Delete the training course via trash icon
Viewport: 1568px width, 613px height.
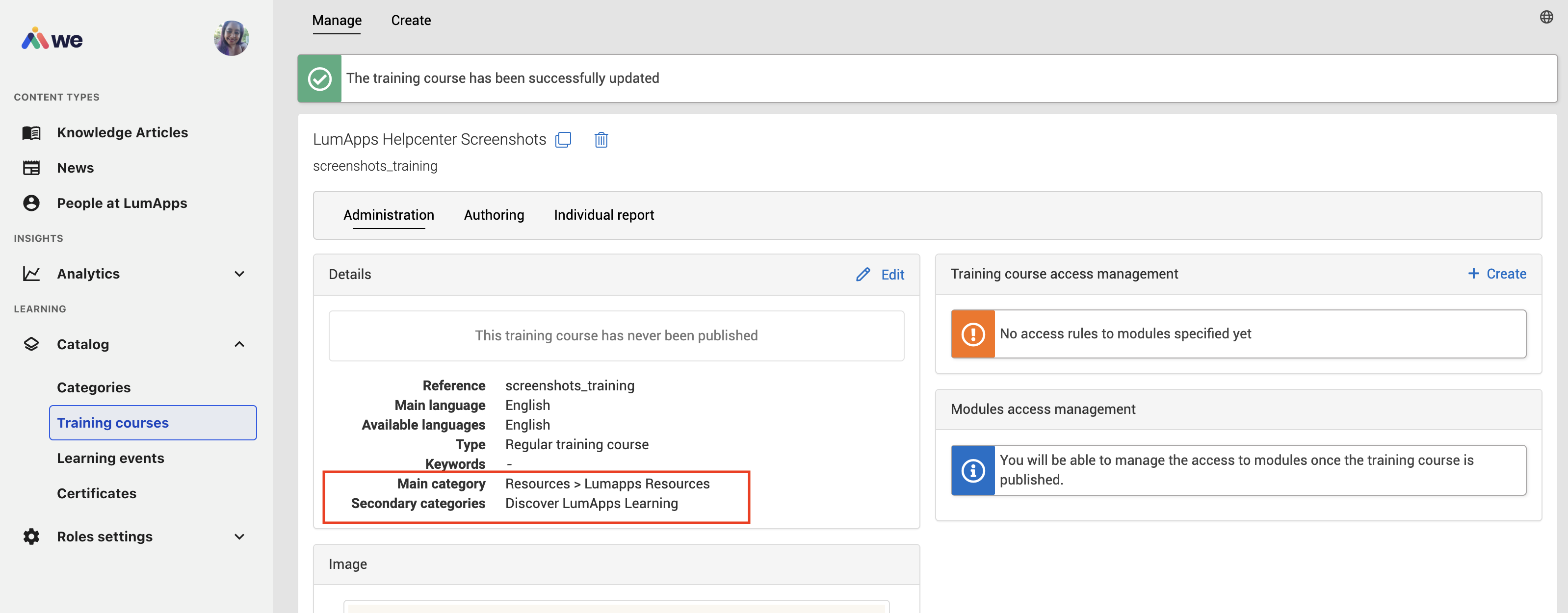pyautogui.click(x=601, y=140)
